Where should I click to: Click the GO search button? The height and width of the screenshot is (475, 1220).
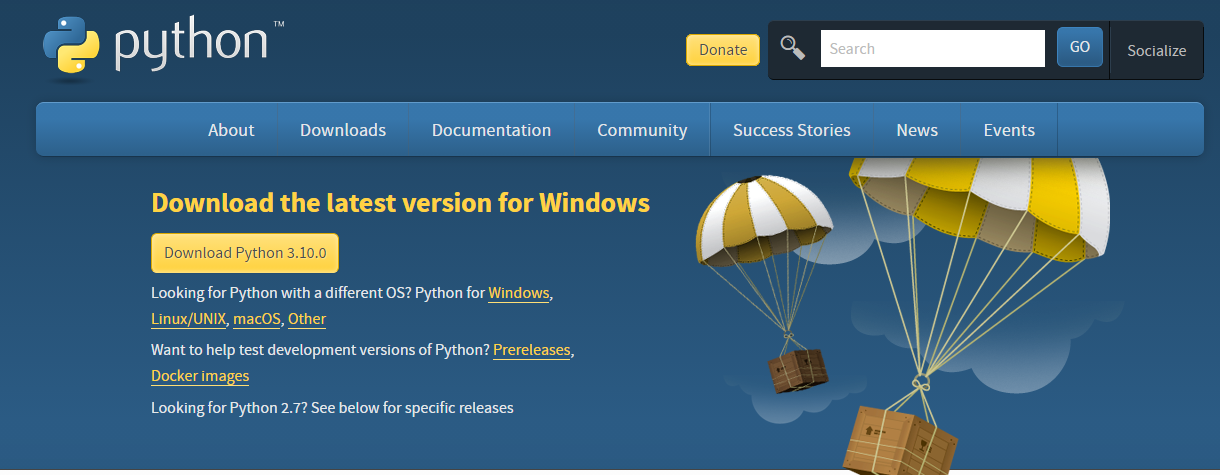pyautogui.click(x=1080, y=47)
